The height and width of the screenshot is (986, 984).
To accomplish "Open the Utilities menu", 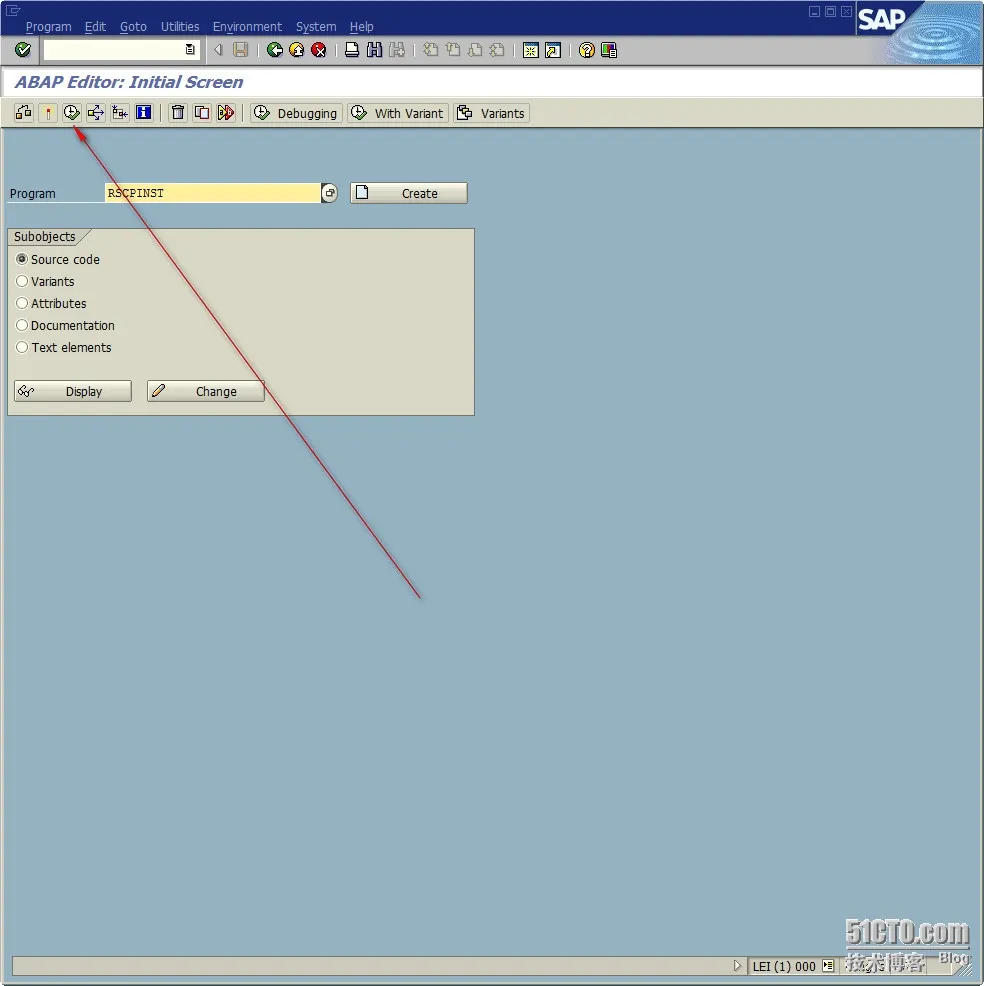I will tap(180, 26).
